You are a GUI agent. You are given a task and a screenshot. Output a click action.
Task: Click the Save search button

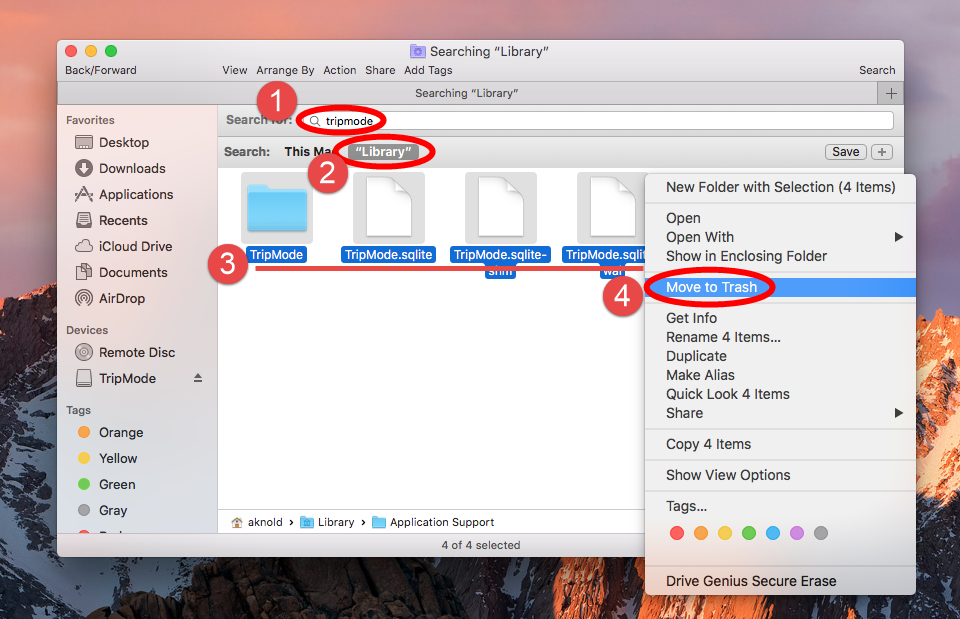pos(845,151)
